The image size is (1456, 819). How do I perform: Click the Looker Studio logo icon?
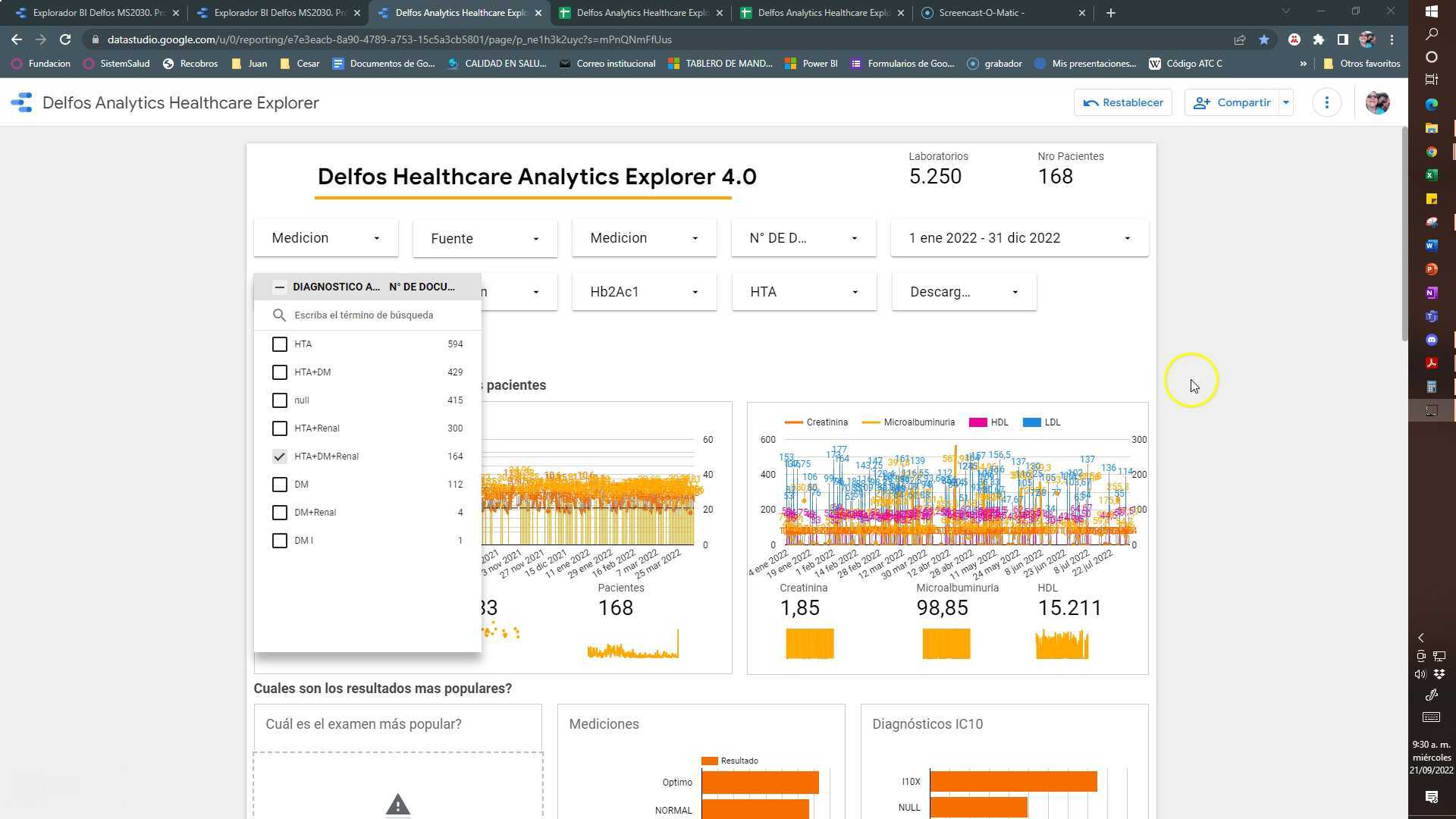[x=21, y=102]
